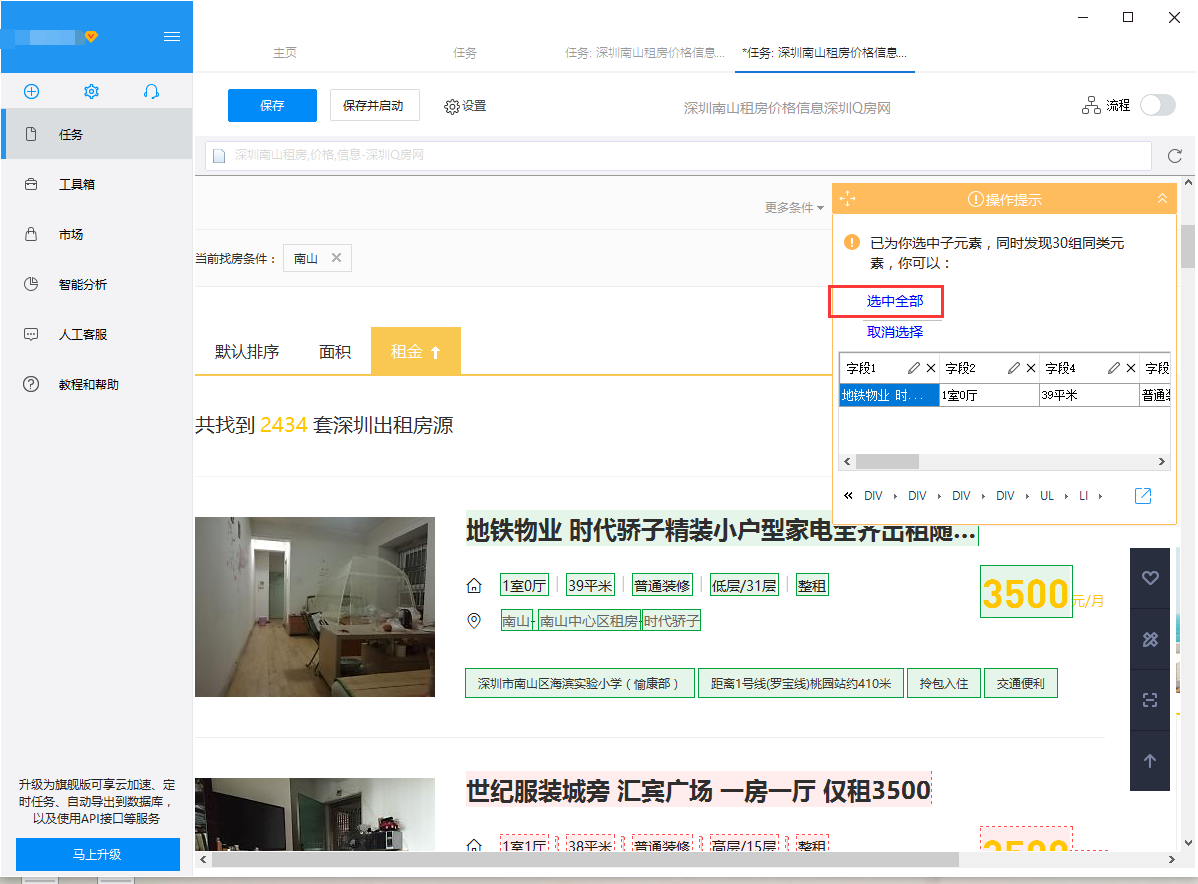Select the LI breadcrumb element
The image size is (1198, 884).
1083,496
